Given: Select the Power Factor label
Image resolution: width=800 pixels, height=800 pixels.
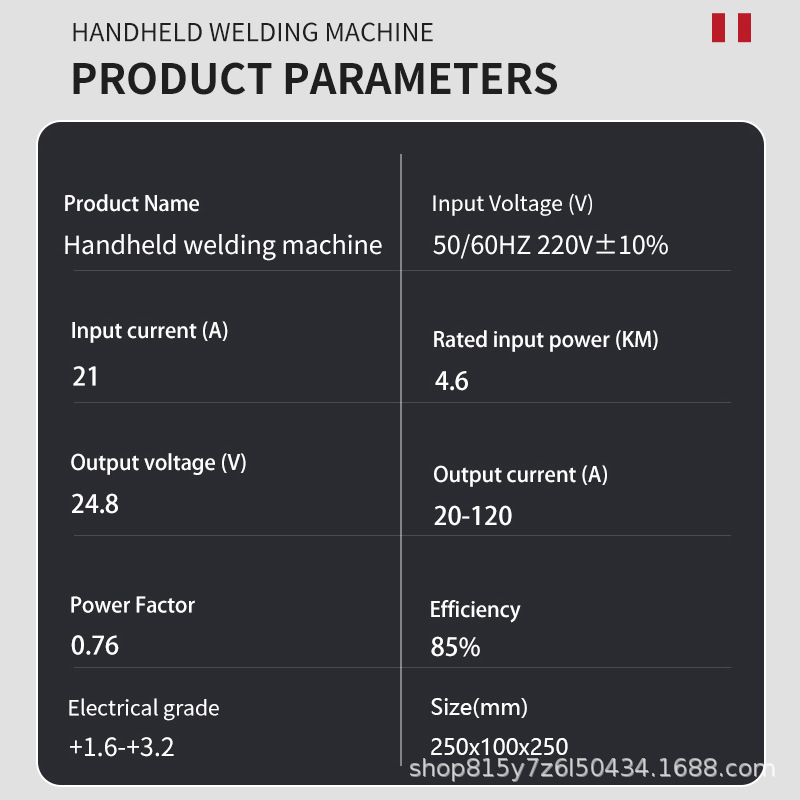Looking at the screenshot, I should [132, 605].
